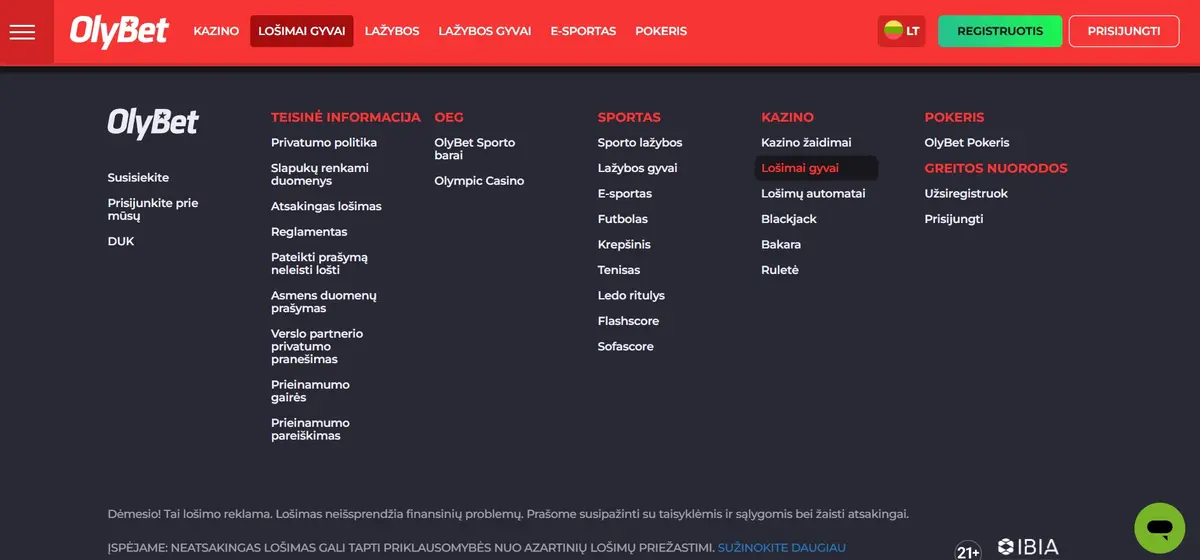Open Lažybos gyvai footer link

tap(638, 168)
